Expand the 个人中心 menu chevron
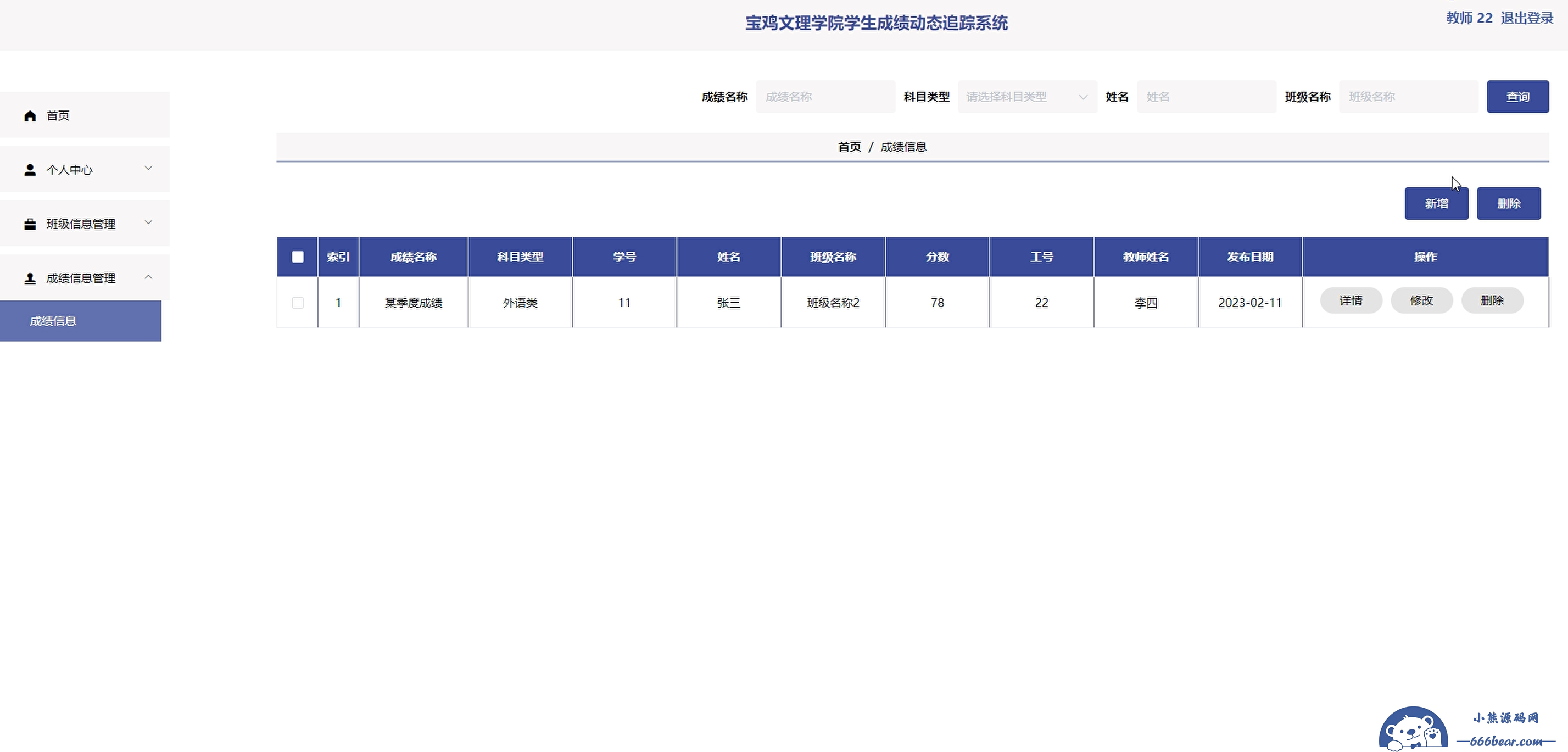The image size is (1568, 752). coord(148,168)
